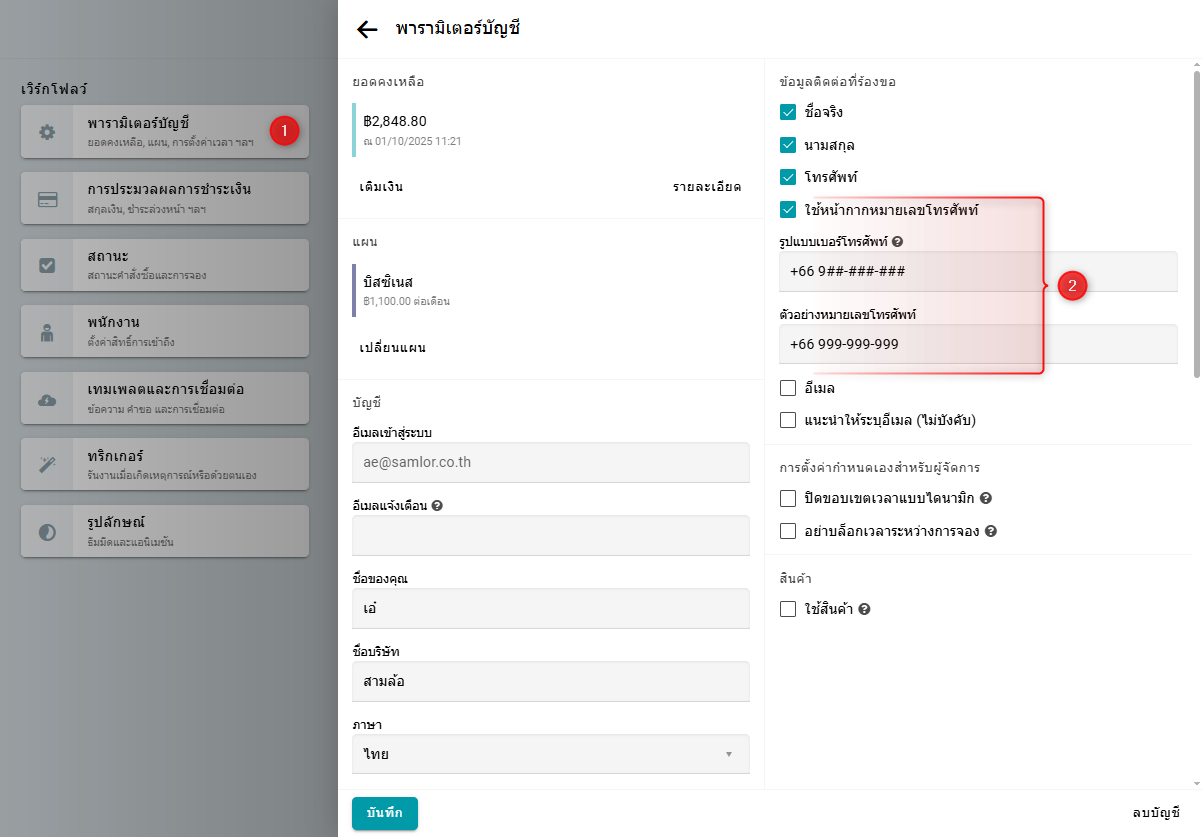Click the gear icon for account parameters

pos(47,133)
